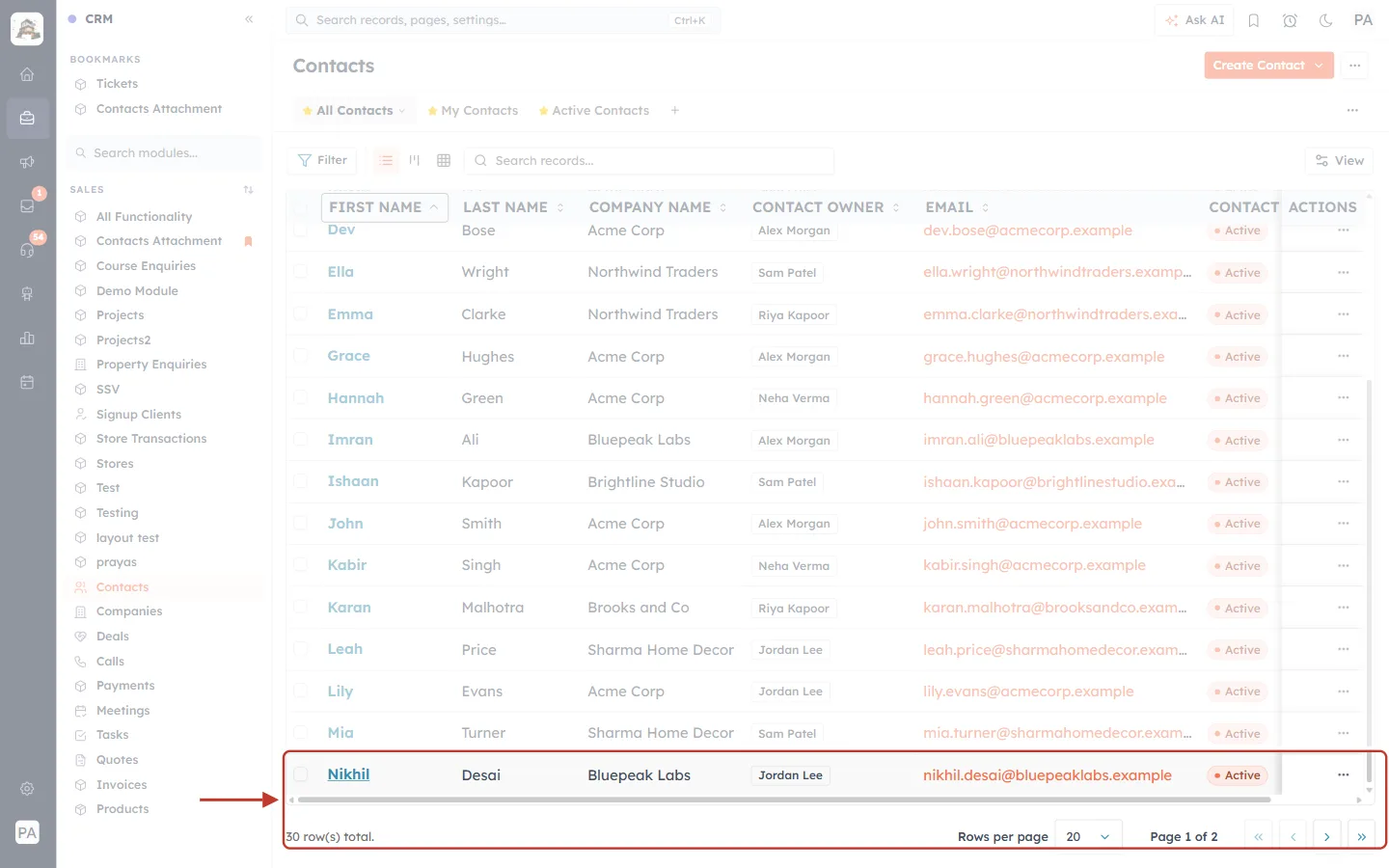Image resolution: width=1389 pixels, height=868 pixels.
Task: Open the Rows per page dropdown
Action: click(1089, 836)
